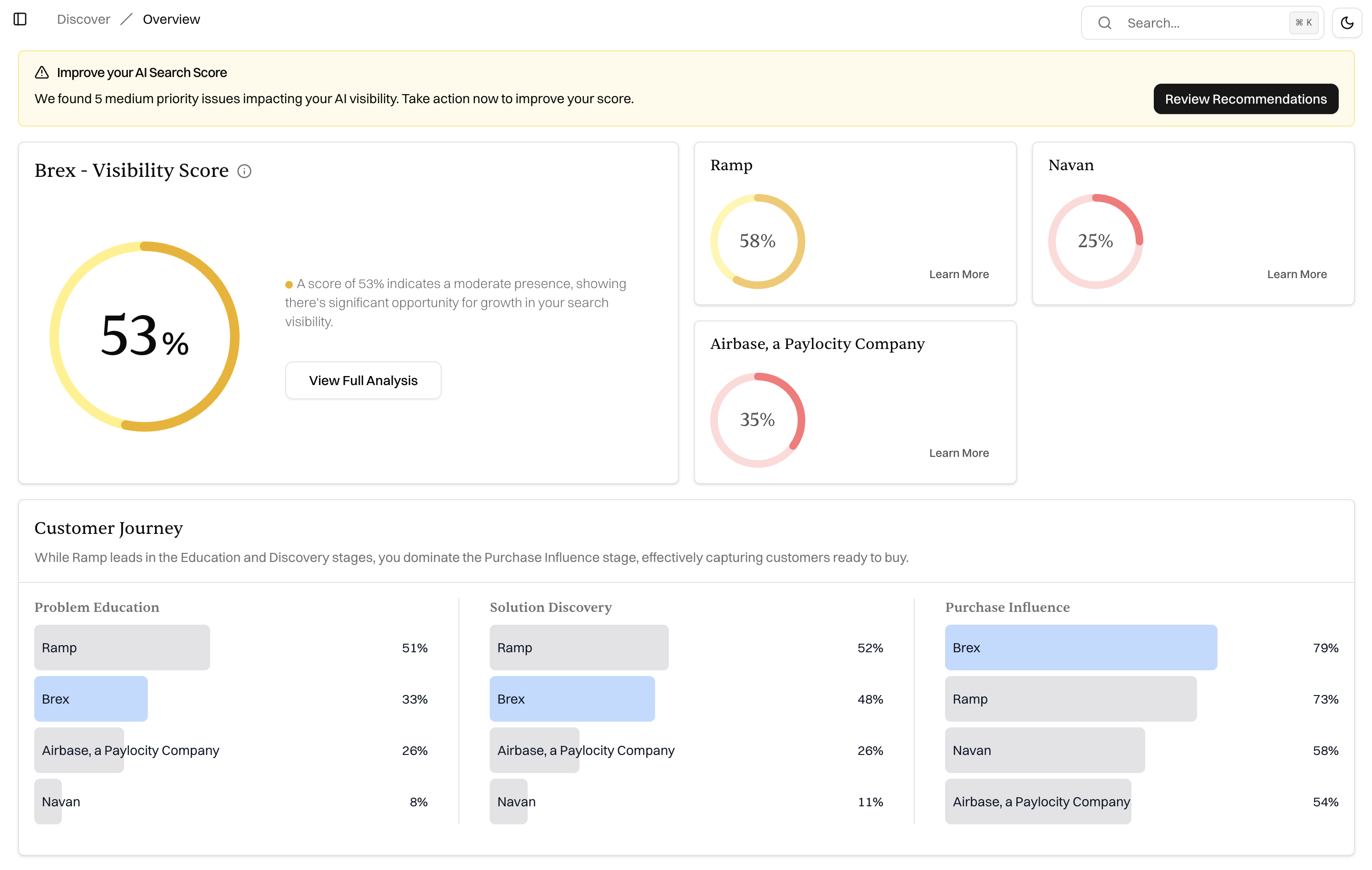
Task: Open Learn More on Airbase card
Action: (x=958, y=453)
